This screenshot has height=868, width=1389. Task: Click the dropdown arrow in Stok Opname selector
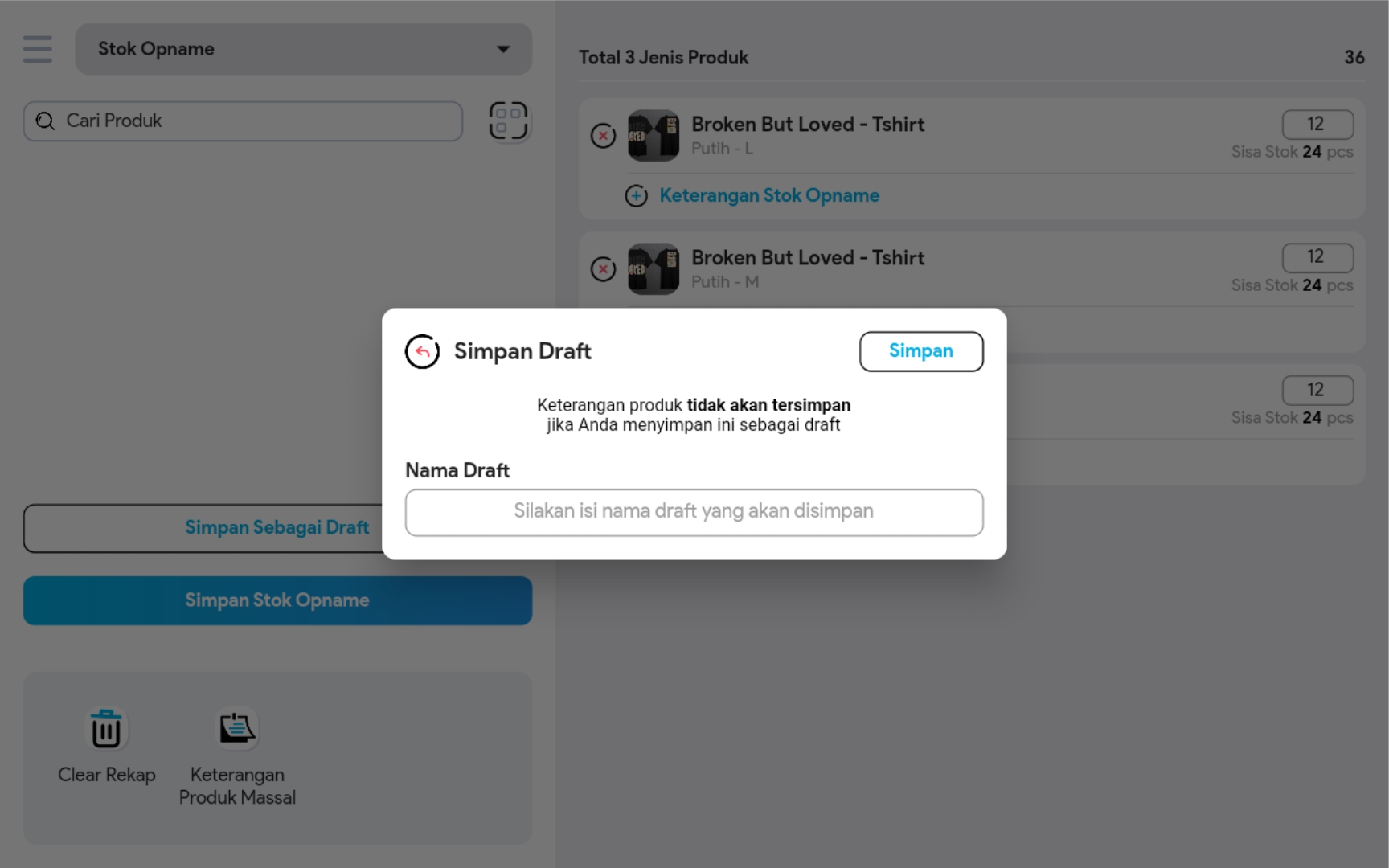503,49
